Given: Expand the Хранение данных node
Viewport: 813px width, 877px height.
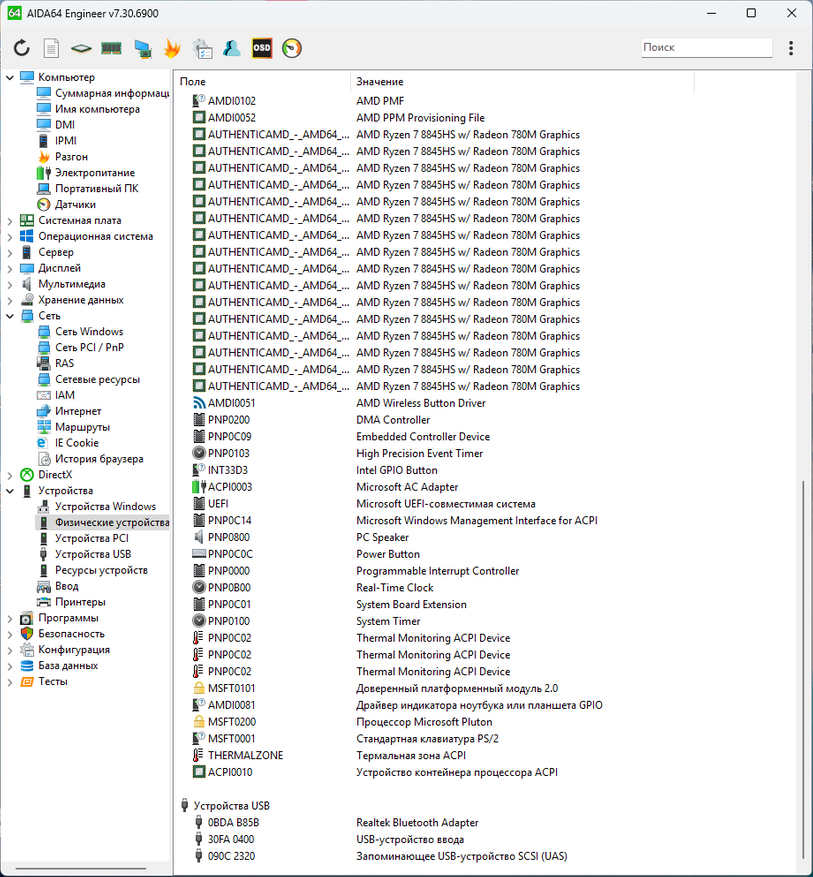Looking at the screenshot, I should pyautogui.click(x=10, y=300).
